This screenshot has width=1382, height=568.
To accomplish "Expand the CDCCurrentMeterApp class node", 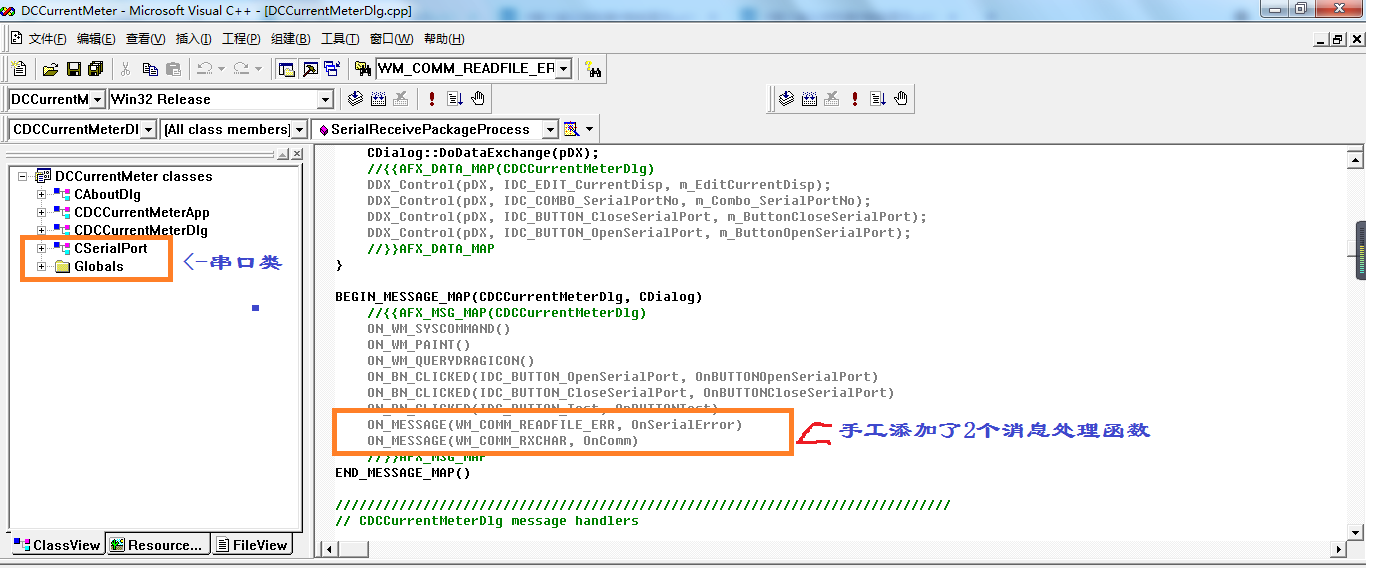I will (42, 212).
